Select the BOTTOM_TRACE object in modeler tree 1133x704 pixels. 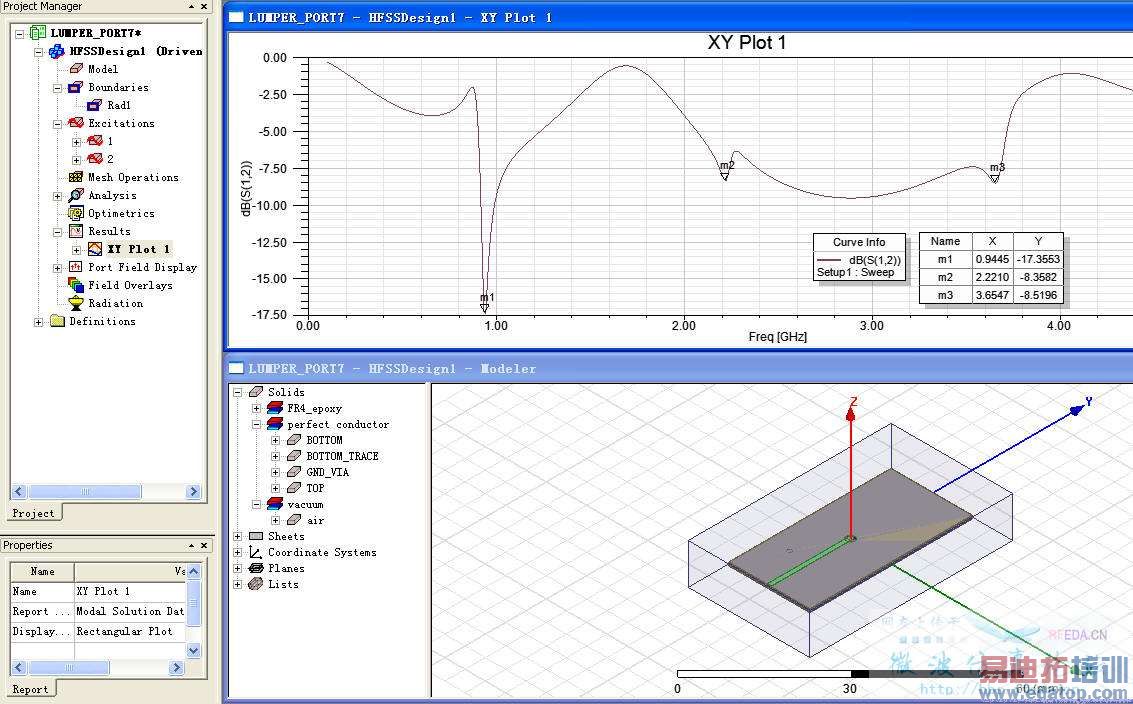pyautogui.click(x=342, y=456)
